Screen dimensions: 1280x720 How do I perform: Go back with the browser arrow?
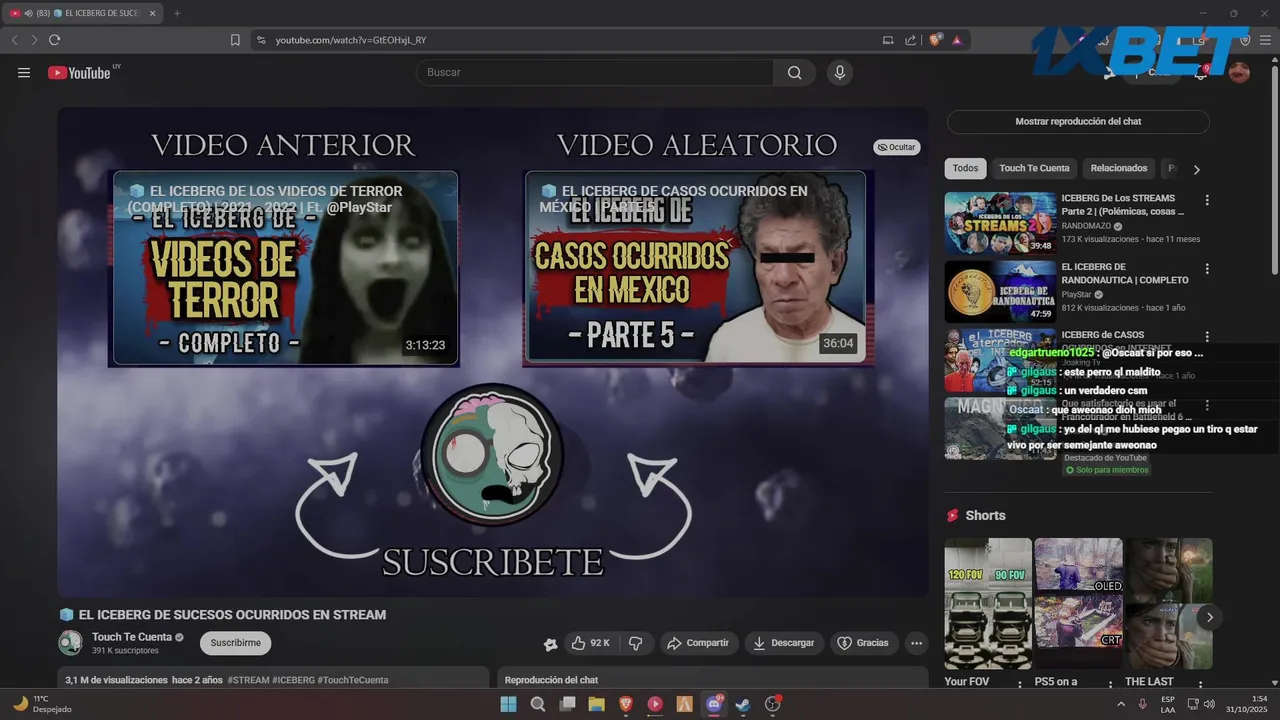(x=14, y=40)
